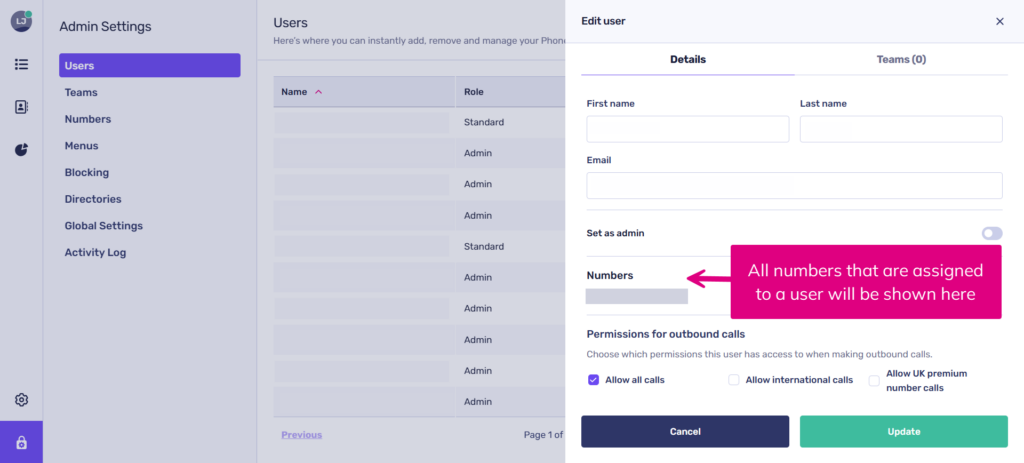
Task: Open the settings gear icon
Action: 21,400
